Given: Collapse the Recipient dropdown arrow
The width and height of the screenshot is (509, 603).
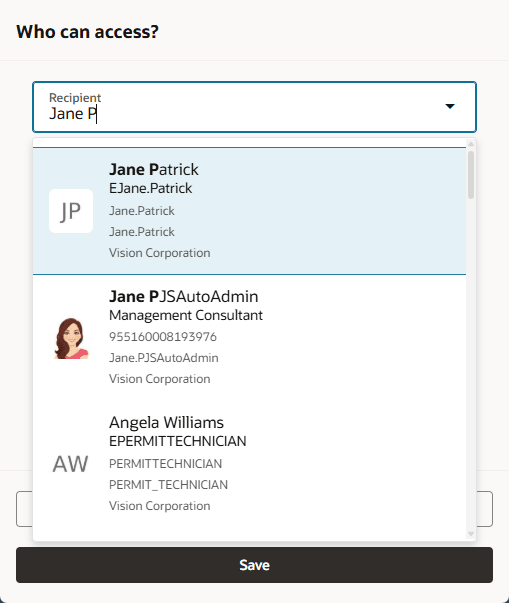Looking at the screenshot, I should coord(450,106).
